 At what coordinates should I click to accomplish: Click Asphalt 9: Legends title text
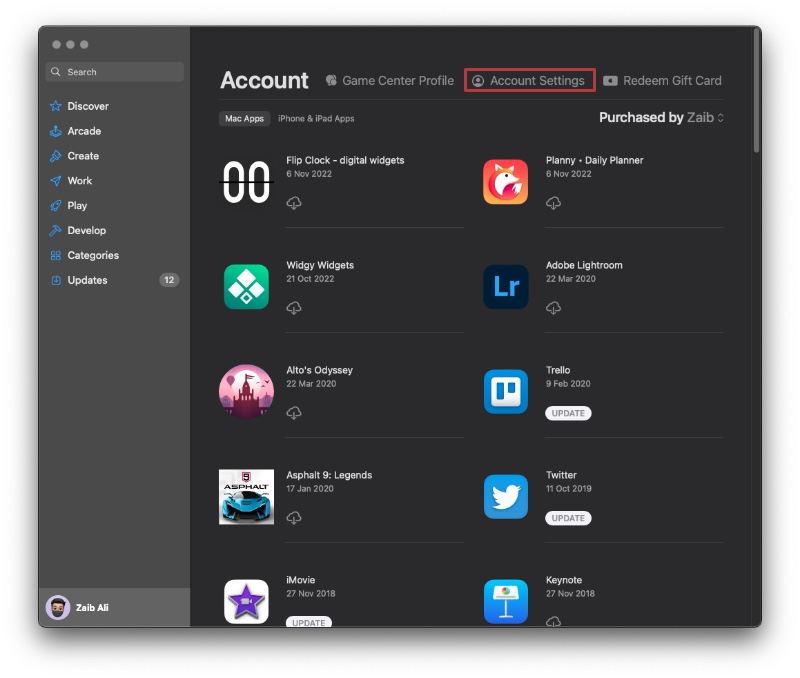coord(329,475)
